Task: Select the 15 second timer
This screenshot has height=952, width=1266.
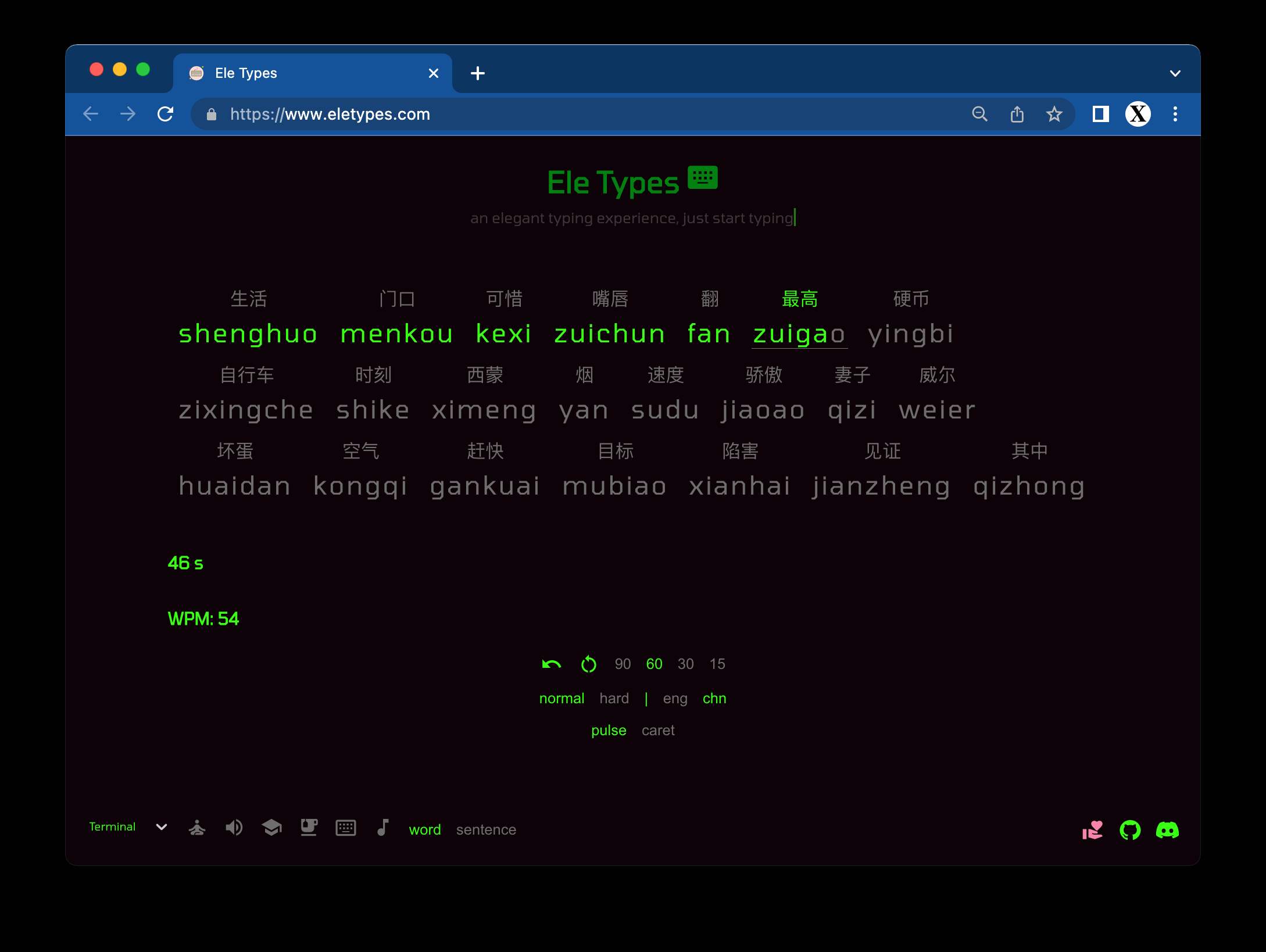Action: [x=717, y=664]
